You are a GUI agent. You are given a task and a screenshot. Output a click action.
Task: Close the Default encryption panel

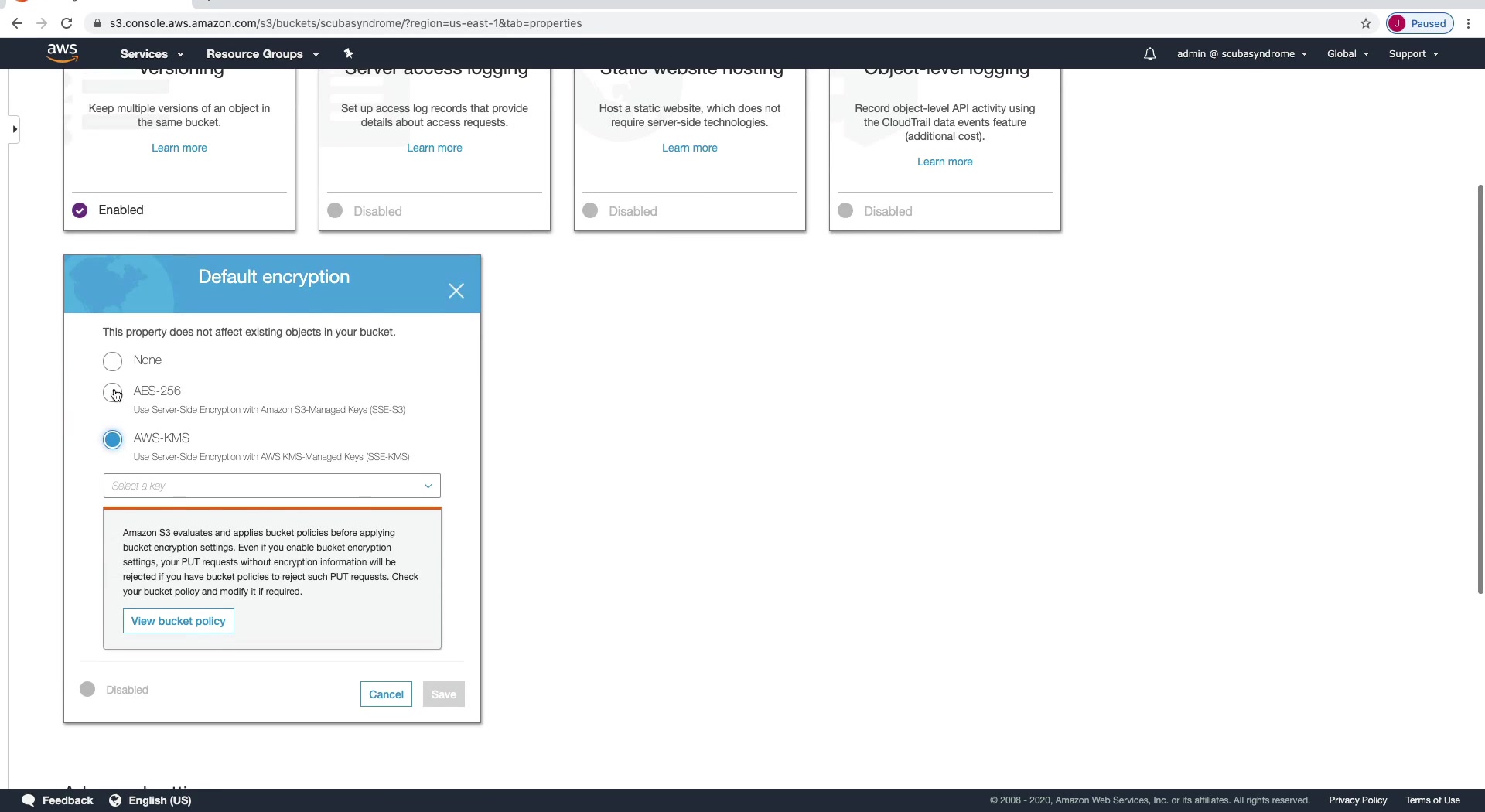point(456,291)
